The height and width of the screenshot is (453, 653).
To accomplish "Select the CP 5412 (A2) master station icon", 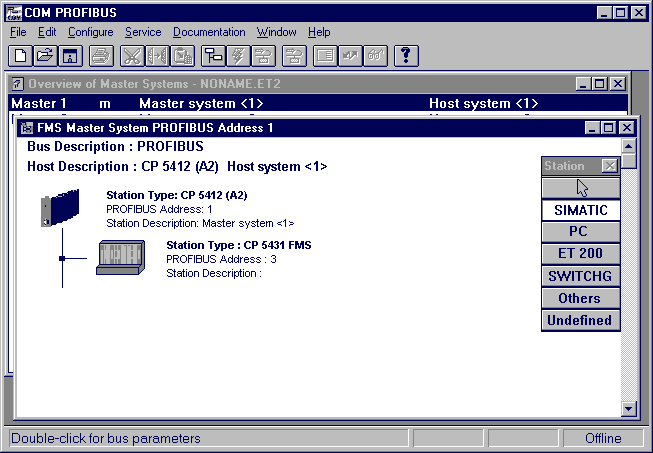I will click(x=60, y=208).
